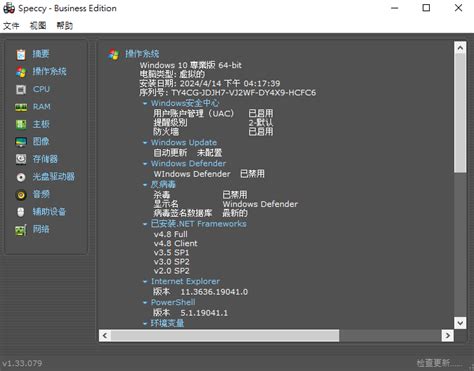Select 摘要 in the sidebar
This screenshot has width=474, height=371.
click(41, 54)
